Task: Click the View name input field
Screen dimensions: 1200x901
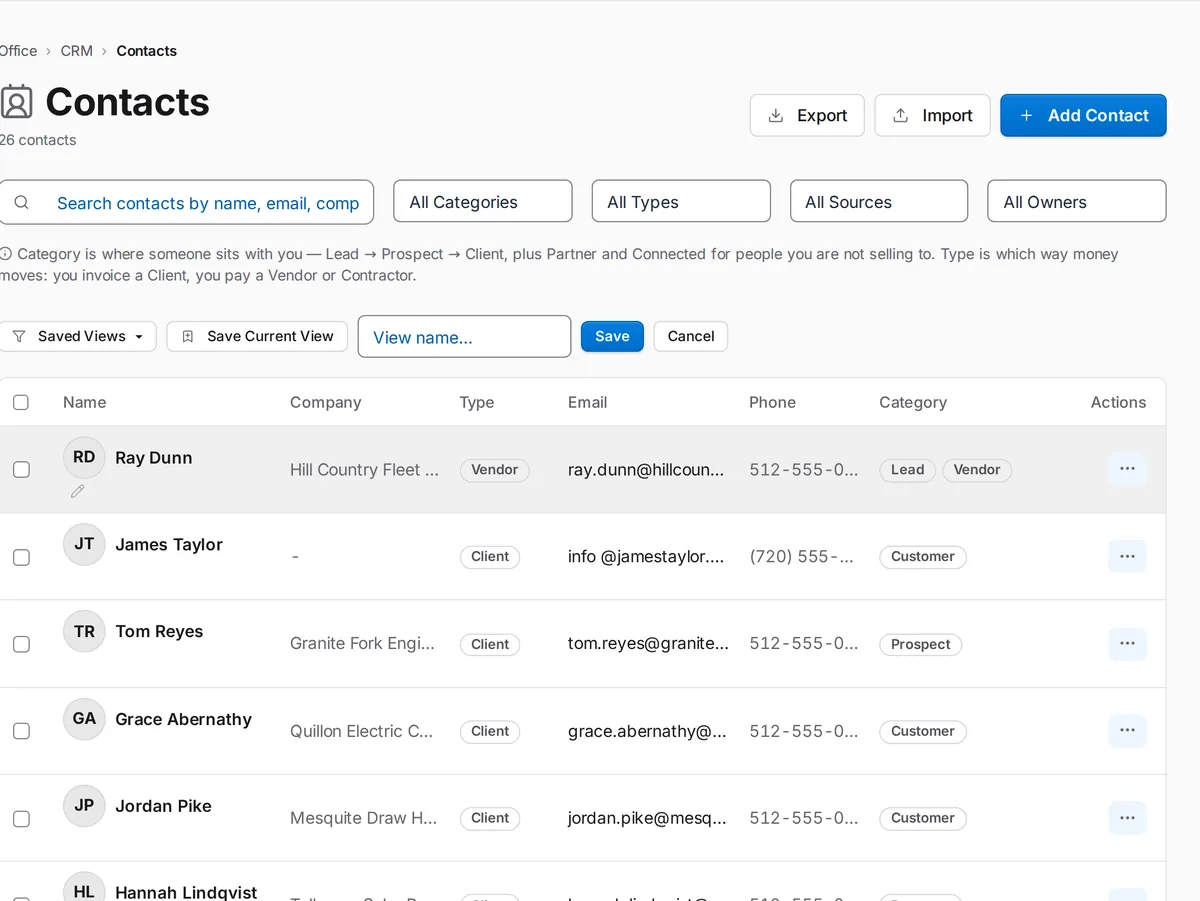Action: pyautogui.click(x=464, y=337)
